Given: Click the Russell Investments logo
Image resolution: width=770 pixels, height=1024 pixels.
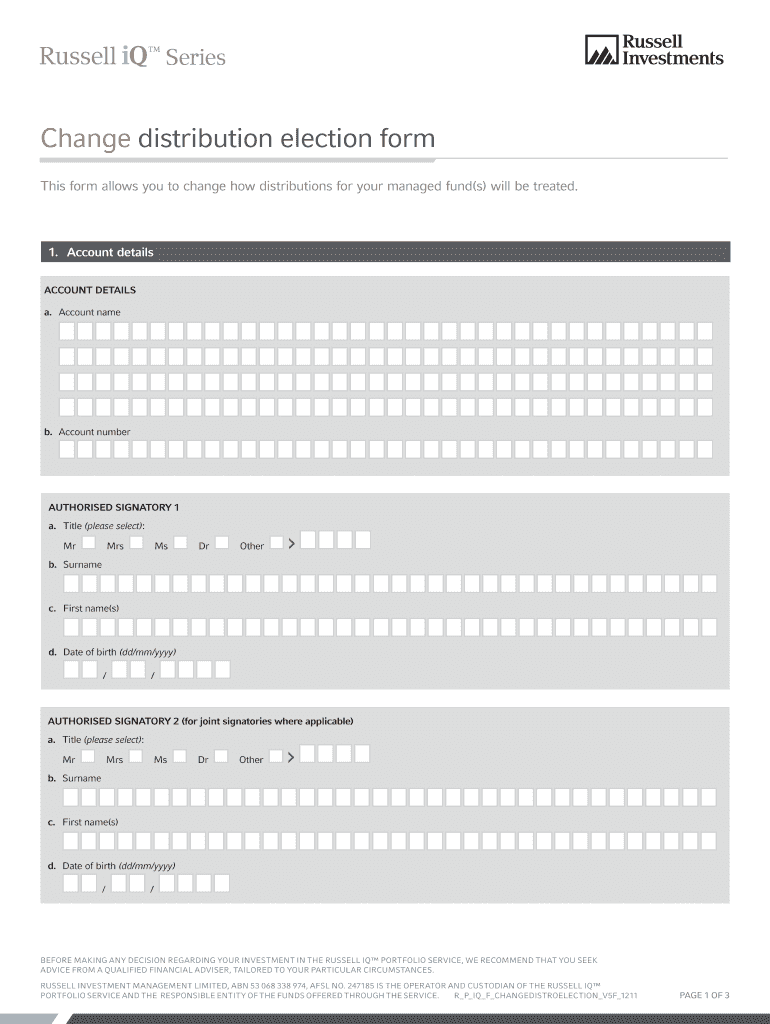Looking at the screenshot, I should pyautogui.click(x=653, y=50).
